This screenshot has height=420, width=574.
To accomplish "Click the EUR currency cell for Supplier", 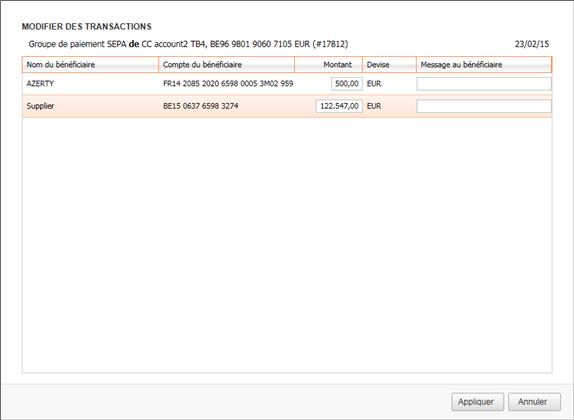I will [x=374, y=106].
